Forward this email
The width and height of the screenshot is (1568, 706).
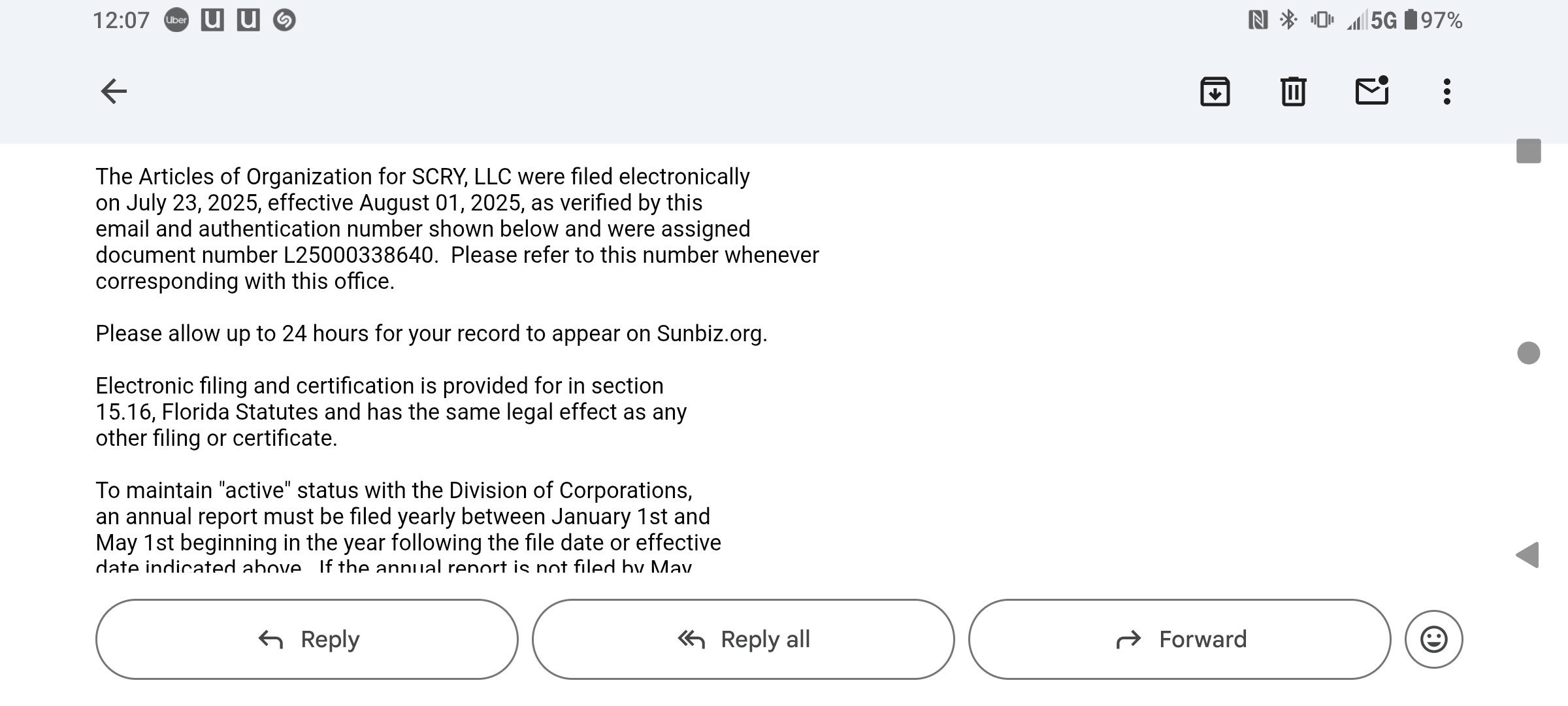click(1180, 639)
